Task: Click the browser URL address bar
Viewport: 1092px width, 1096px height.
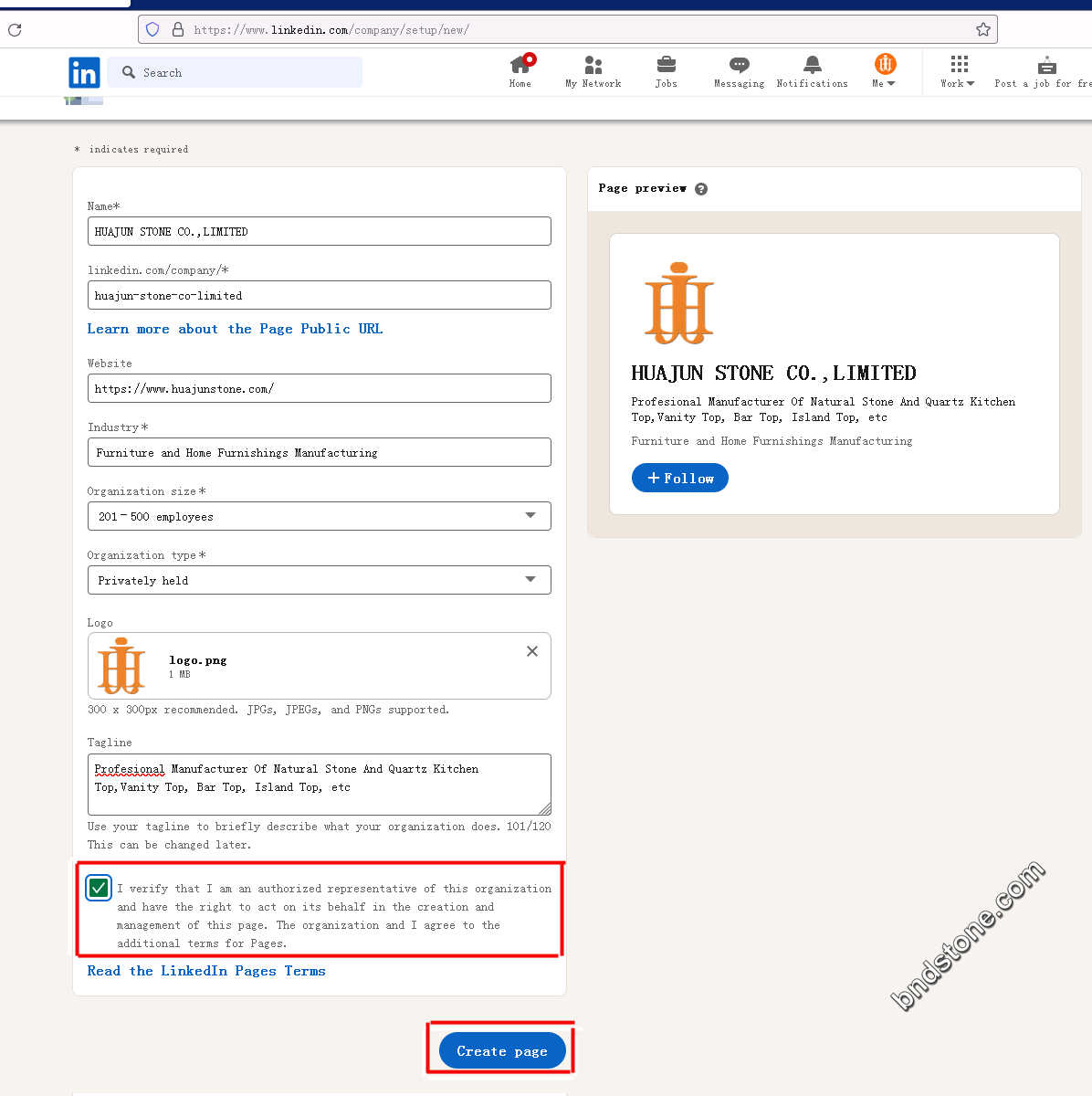Action: 568,29
